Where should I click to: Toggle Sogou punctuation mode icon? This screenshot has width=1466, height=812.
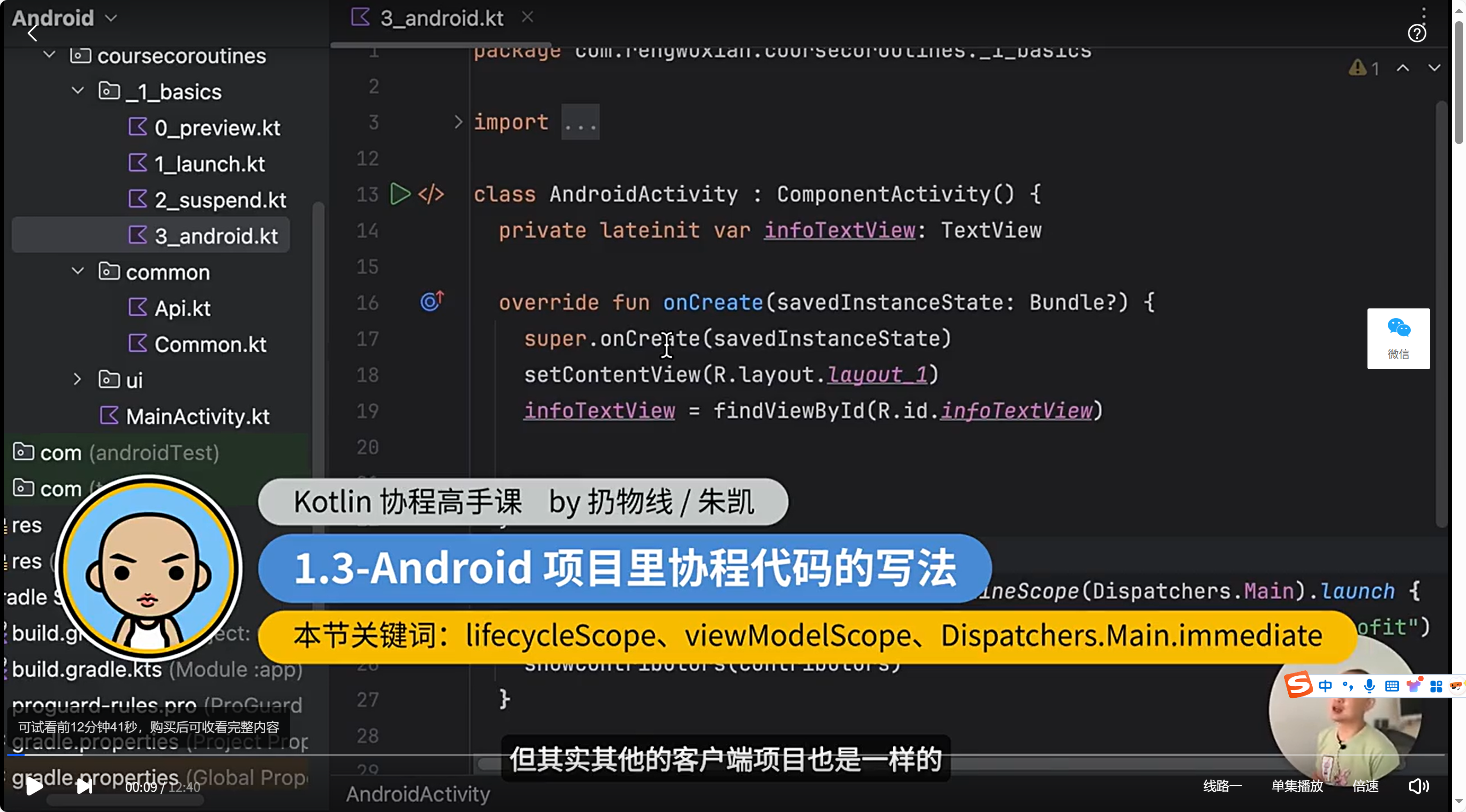[1348, 686]
